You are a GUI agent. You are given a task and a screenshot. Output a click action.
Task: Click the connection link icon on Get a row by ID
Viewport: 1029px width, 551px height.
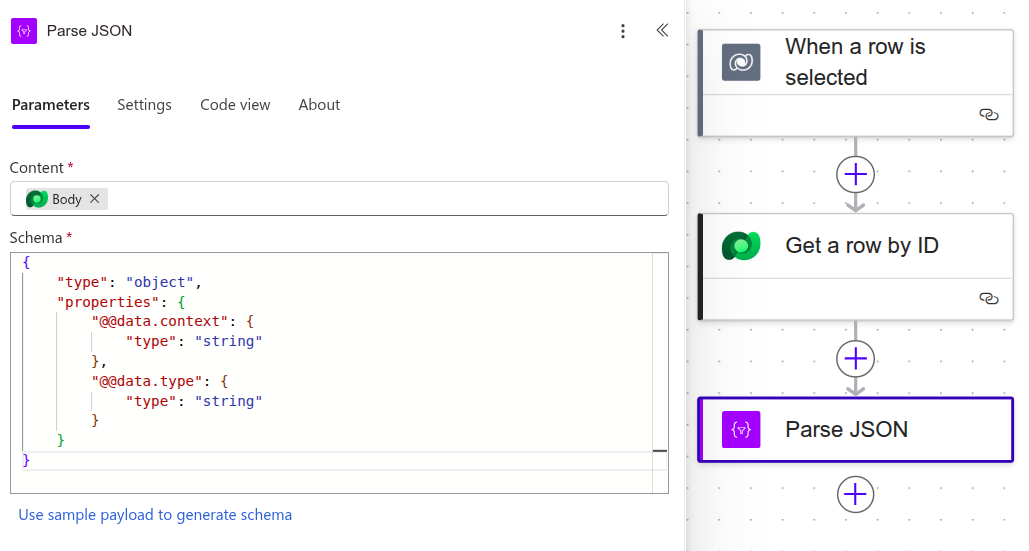988,298
